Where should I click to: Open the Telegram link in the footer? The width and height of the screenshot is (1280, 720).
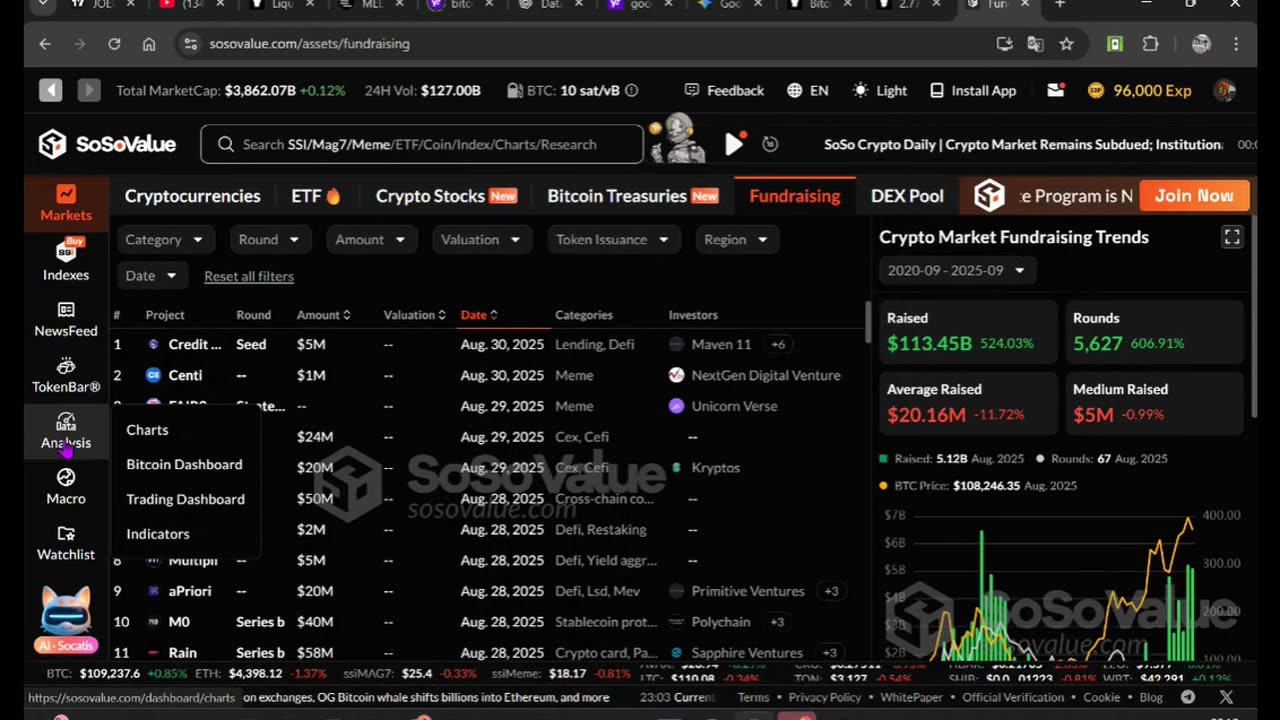click(1188, 697)
